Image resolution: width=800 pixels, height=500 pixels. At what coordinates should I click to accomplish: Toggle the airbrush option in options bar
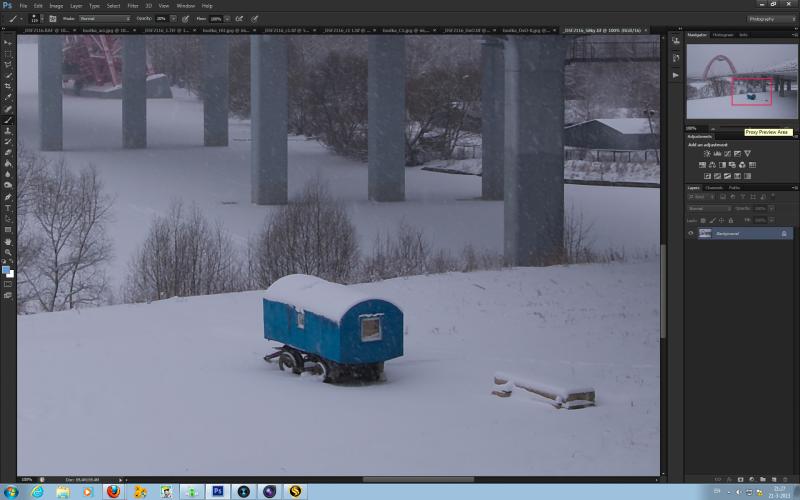(x=239, y=19)
